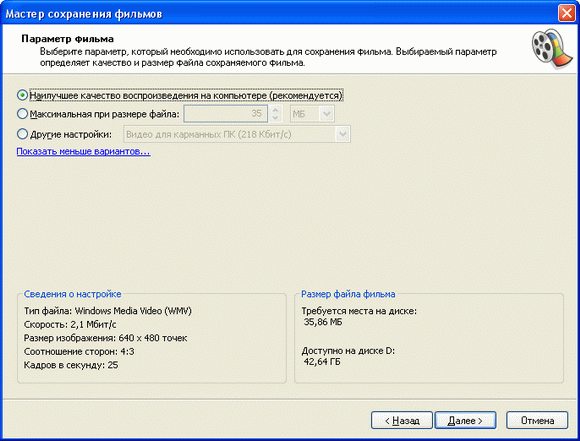Cancel the wizard with Отмена
This screenshot has width=580, height=441.
click(x=537, y=420)
